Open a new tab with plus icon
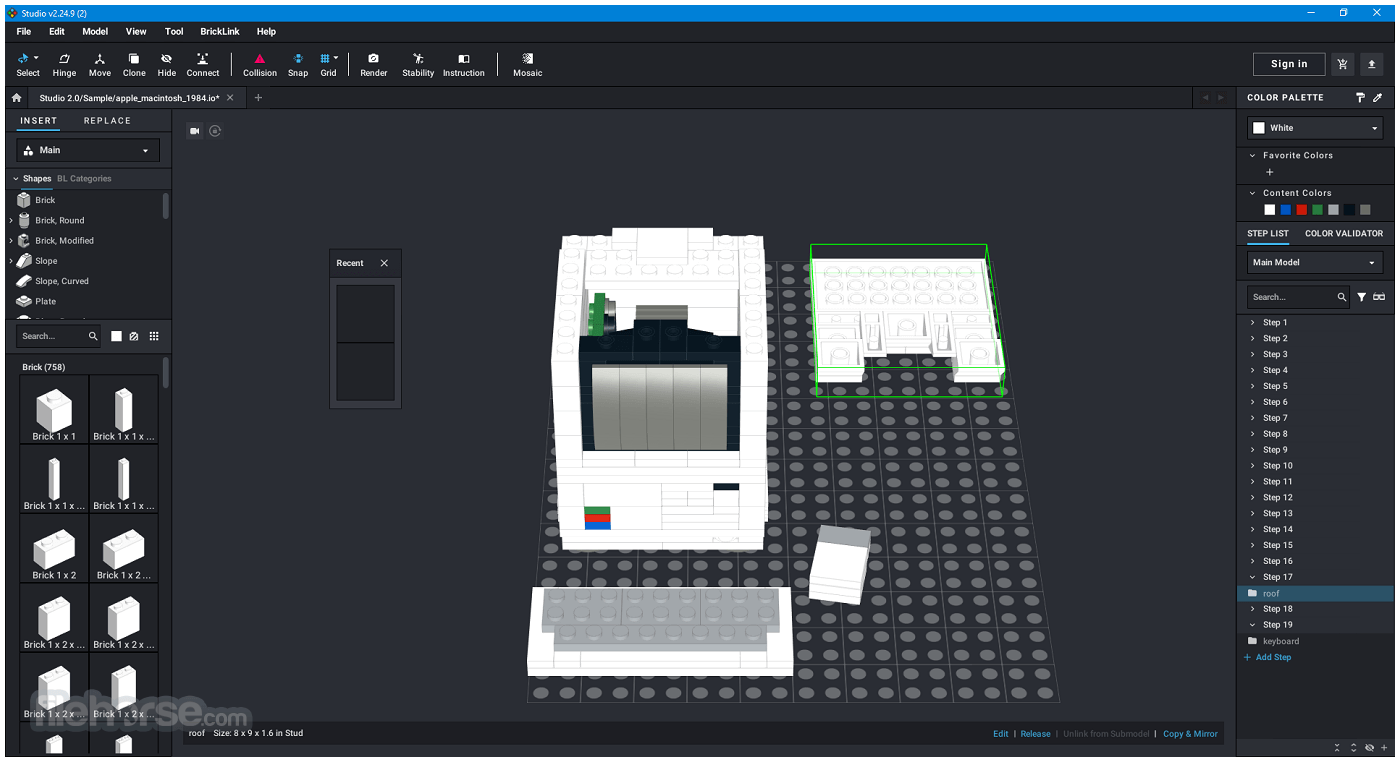1400x762 pixels. (258, 98)
